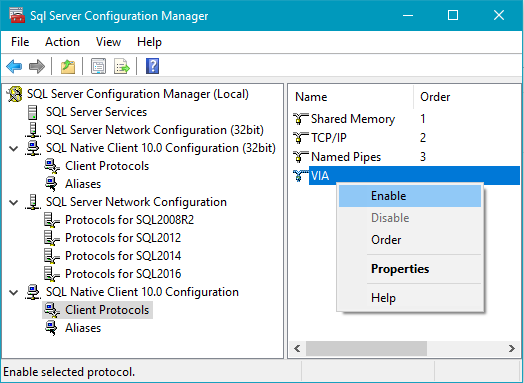Minimize the Configuration Manager window

pyautogui.click(x=408, y=15)
